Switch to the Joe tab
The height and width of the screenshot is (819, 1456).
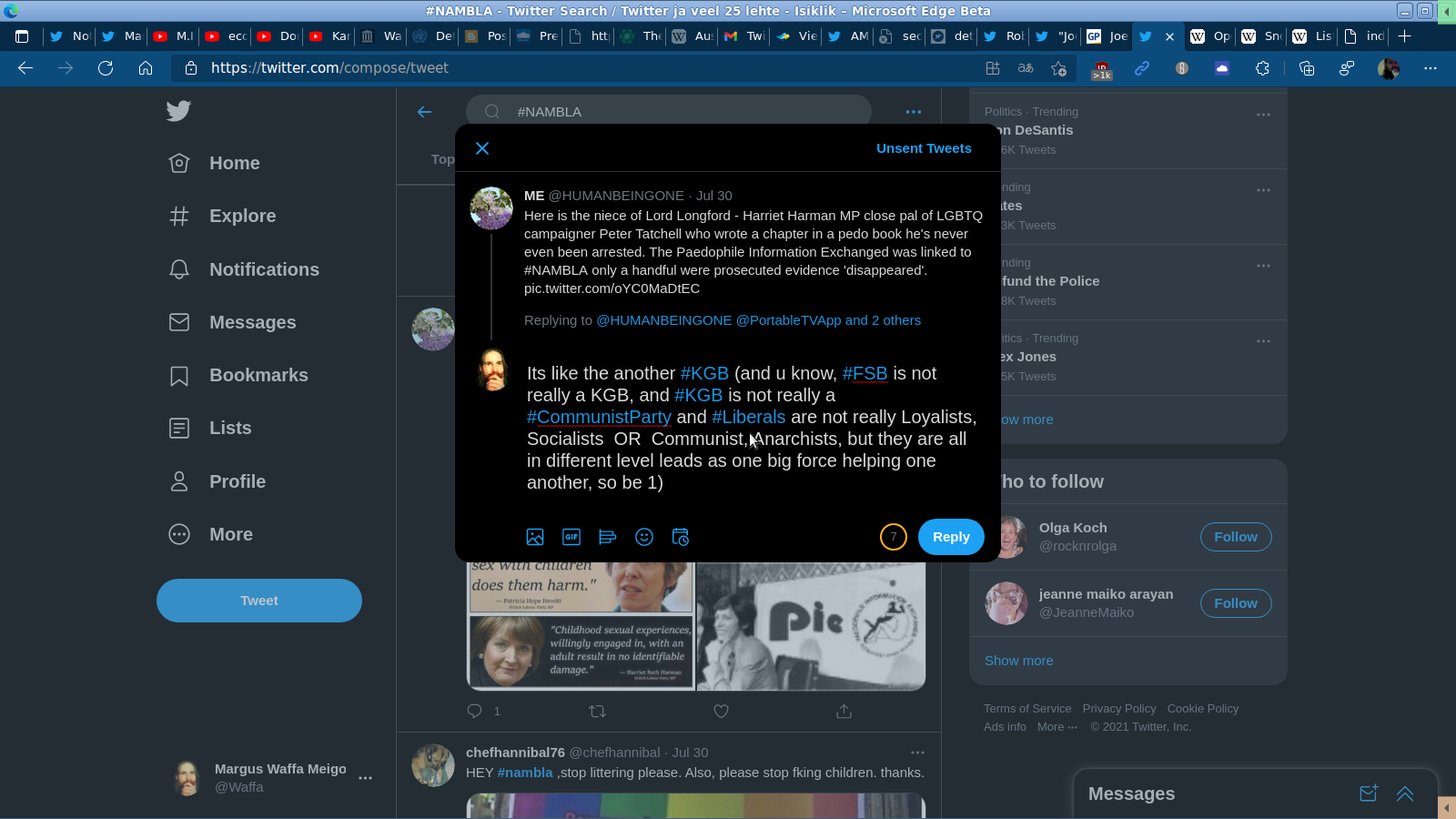click(1107, 36)
